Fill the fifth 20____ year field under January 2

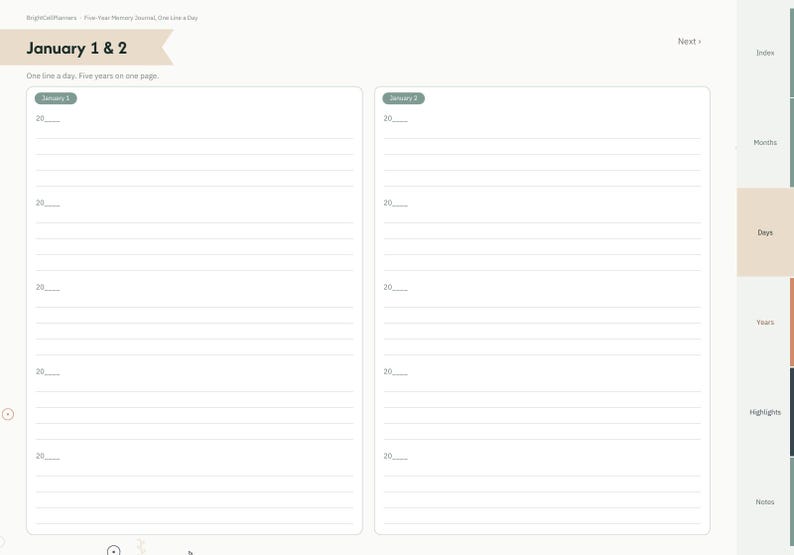click(x=395, y=456)
